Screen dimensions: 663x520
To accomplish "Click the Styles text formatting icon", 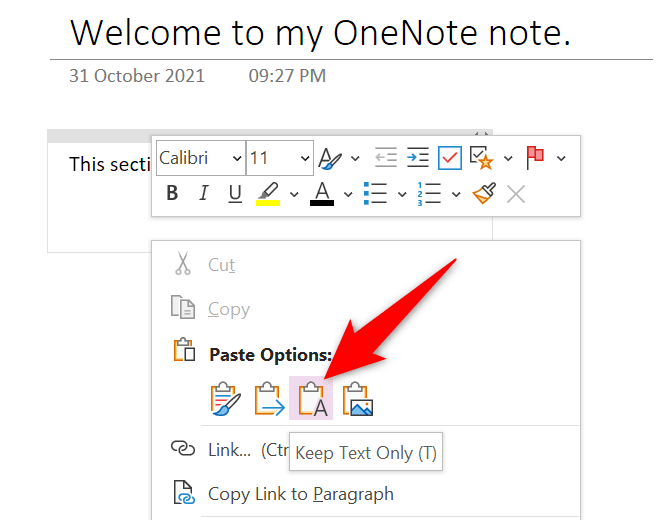I will pyautogui.click(x=330, y=159).
